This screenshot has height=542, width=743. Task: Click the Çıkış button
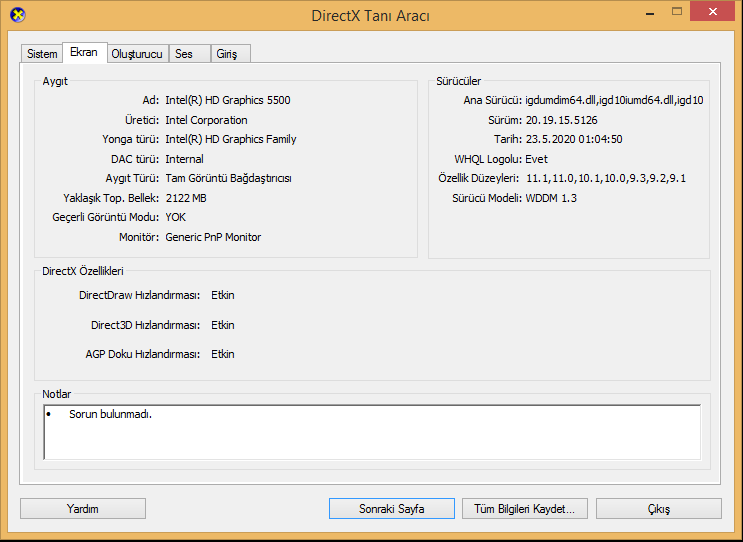659,509
